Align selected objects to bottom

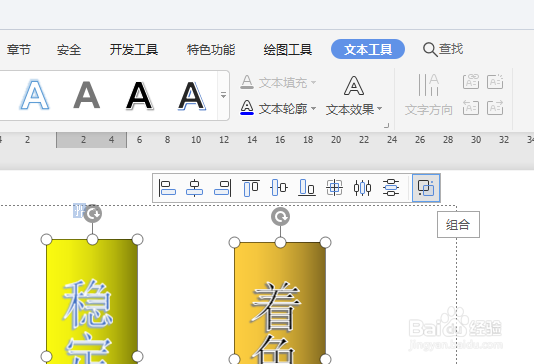tap(307, 188)
